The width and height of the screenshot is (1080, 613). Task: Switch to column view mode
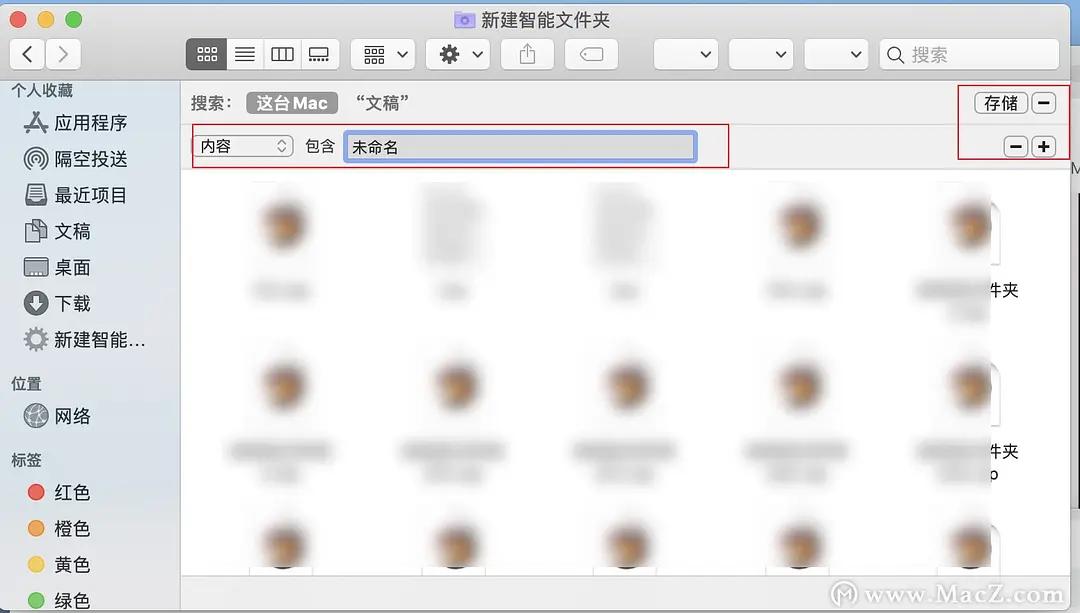(281, 54)
